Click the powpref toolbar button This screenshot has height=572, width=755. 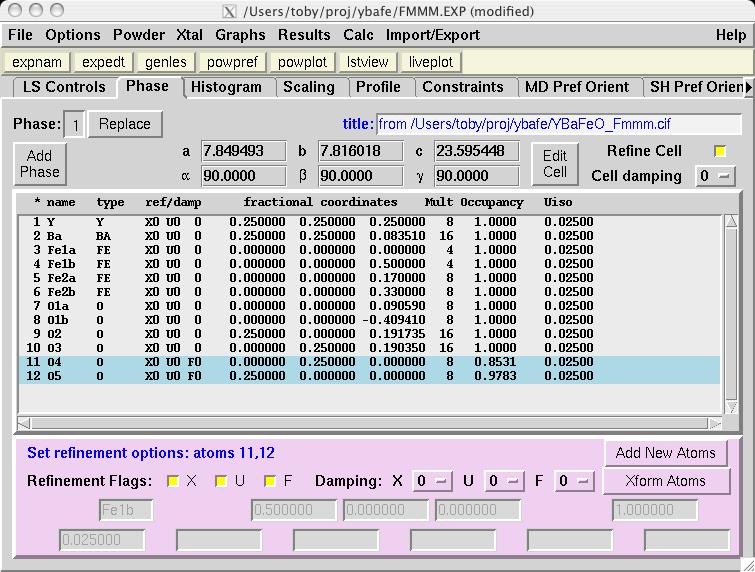pos(232,62)
